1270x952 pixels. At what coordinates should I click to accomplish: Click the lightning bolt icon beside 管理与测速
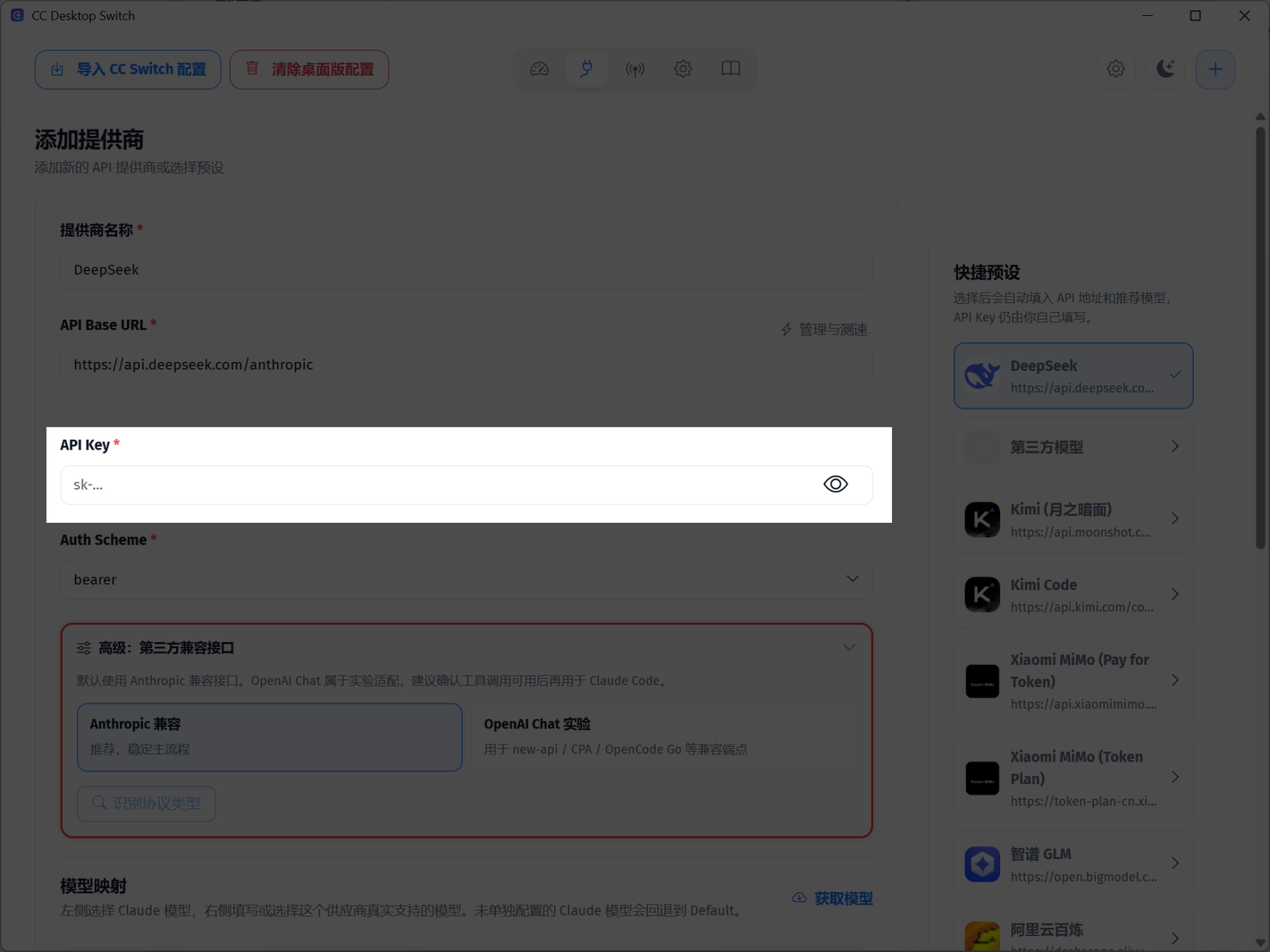point(786,329)
